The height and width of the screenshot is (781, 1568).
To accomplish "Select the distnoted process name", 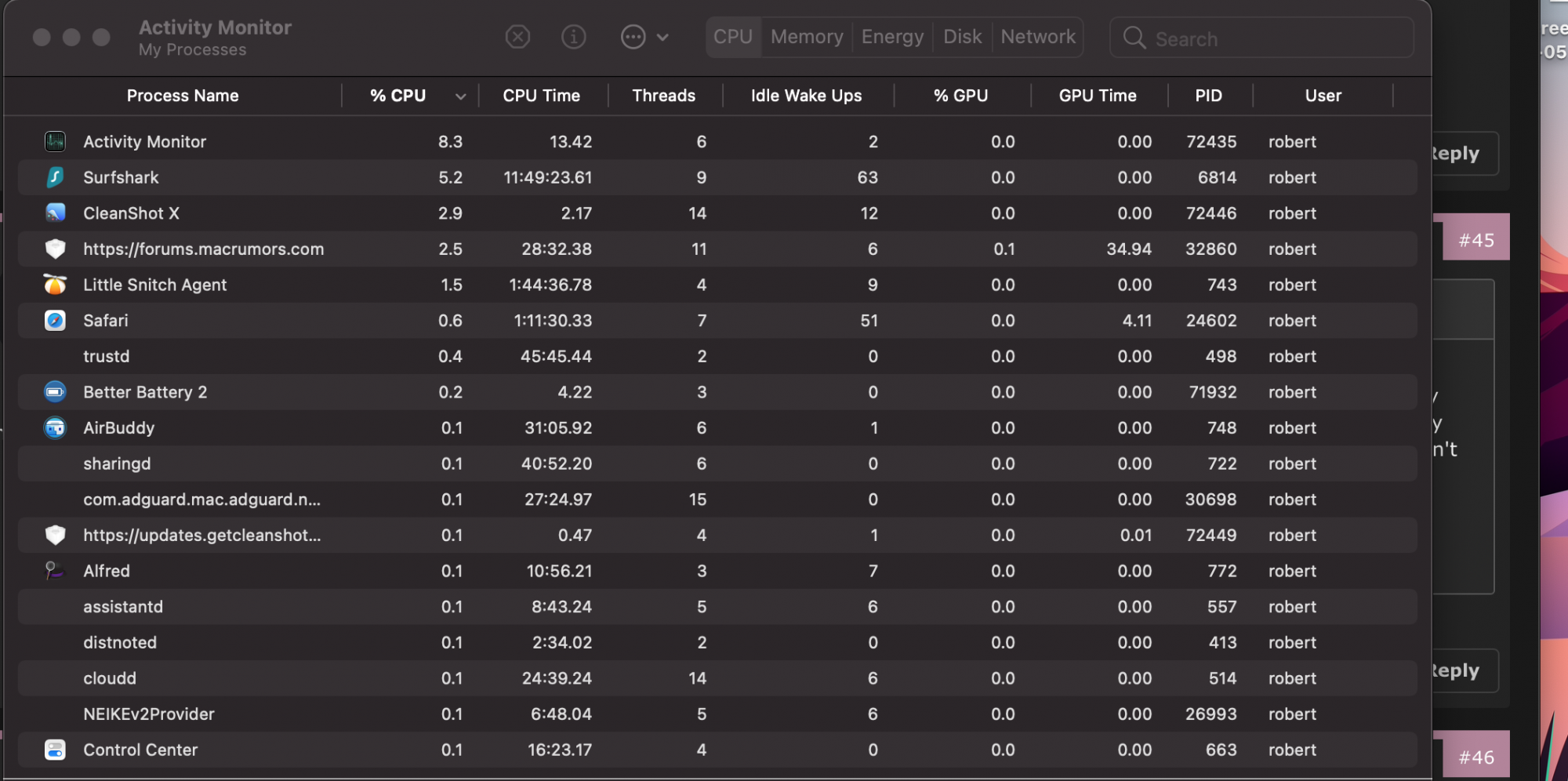I will [120, 643].
